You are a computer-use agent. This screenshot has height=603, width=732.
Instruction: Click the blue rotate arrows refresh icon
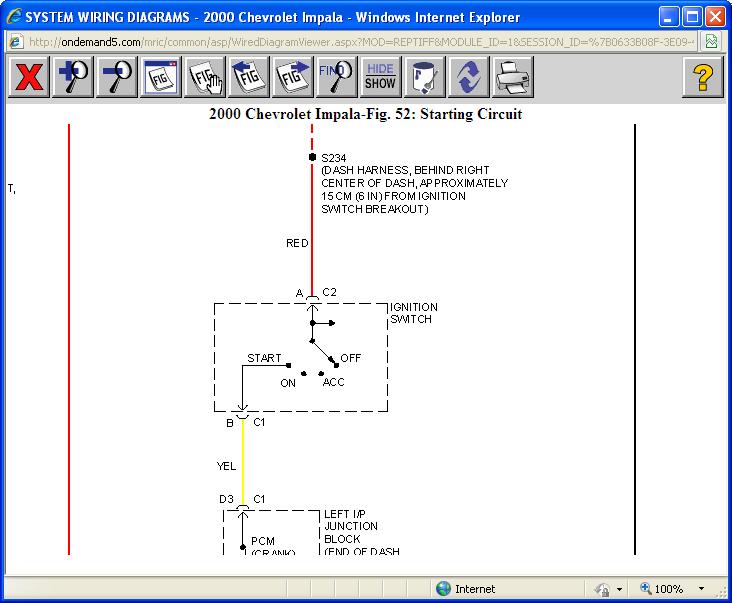tap(468, 77)
